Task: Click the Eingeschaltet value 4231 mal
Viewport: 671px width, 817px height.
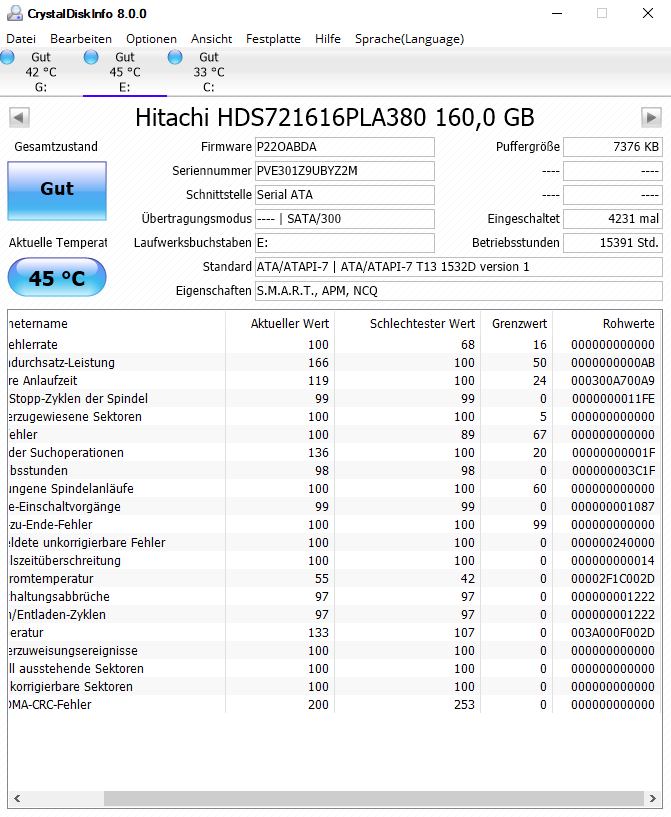Action: (613, 219)
